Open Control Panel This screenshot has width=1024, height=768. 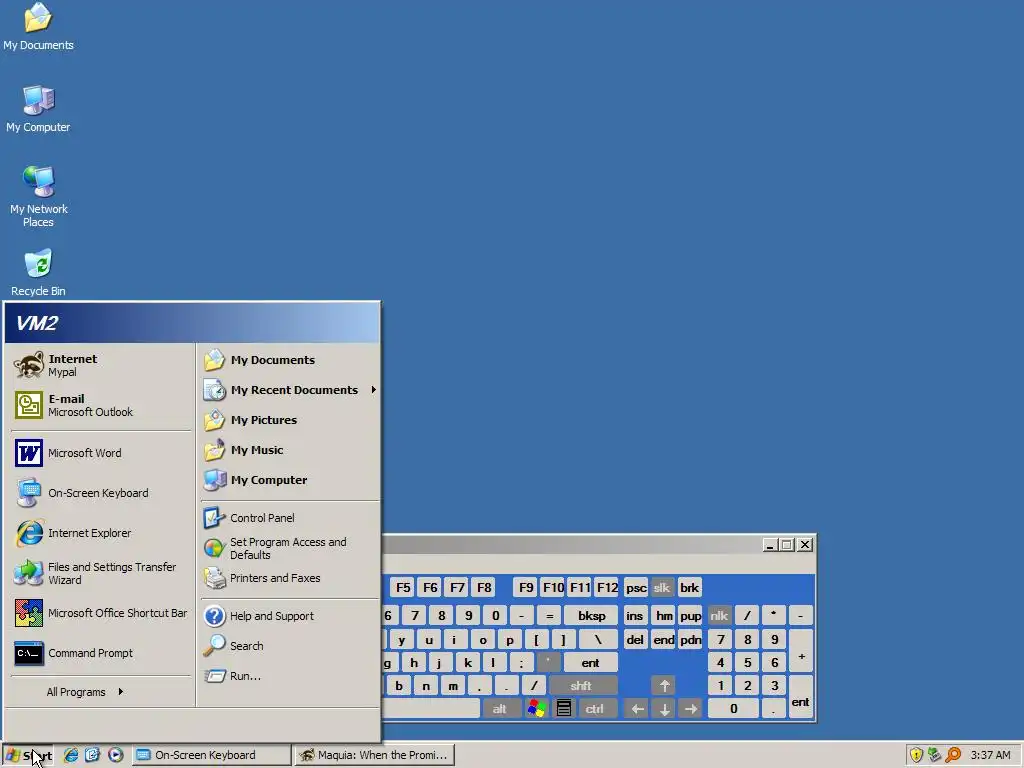[290, 518]
